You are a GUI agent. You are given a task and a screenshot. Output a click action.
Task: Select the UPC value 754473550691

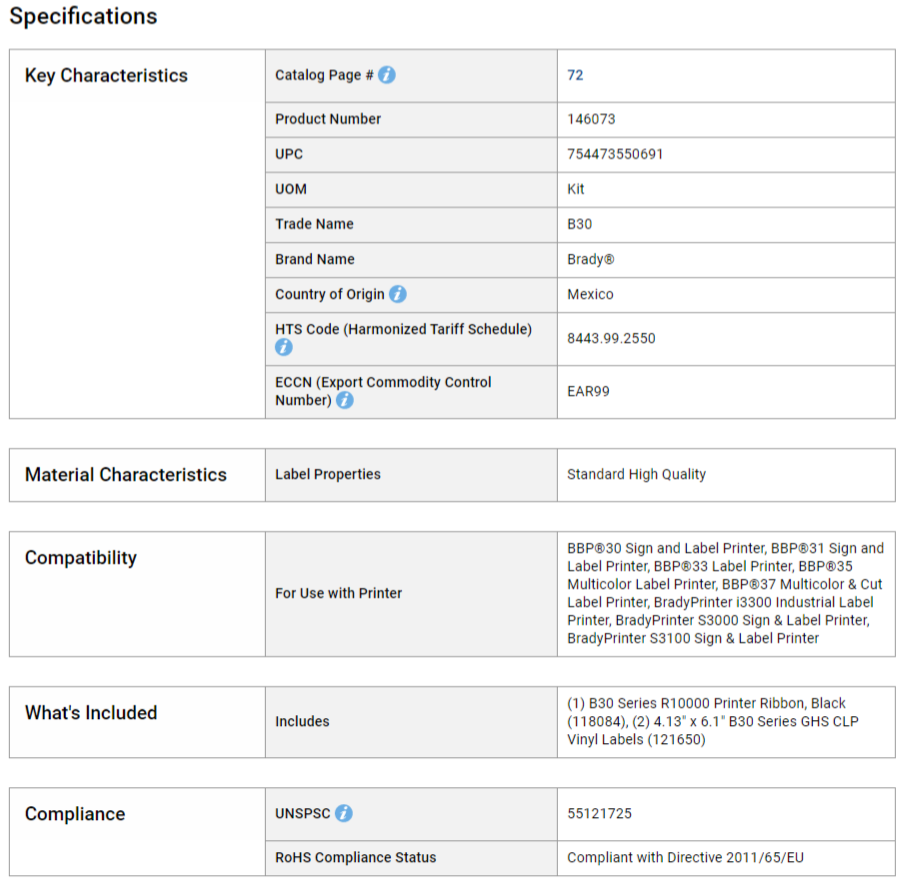[x=615, y=154]
